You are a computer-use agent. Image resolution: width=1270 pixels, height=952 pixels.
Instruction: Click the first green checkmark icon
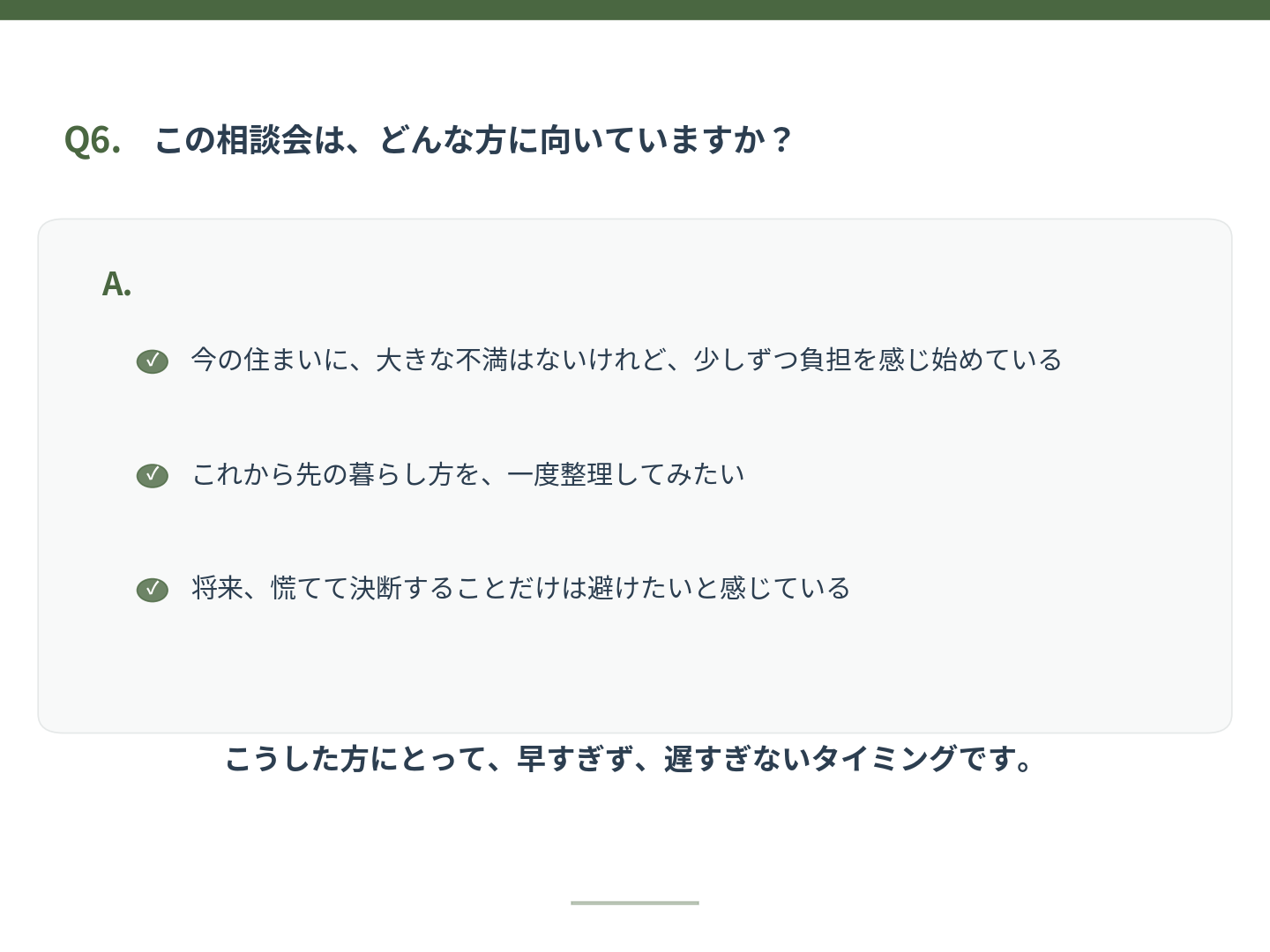(x=152, y=361)
